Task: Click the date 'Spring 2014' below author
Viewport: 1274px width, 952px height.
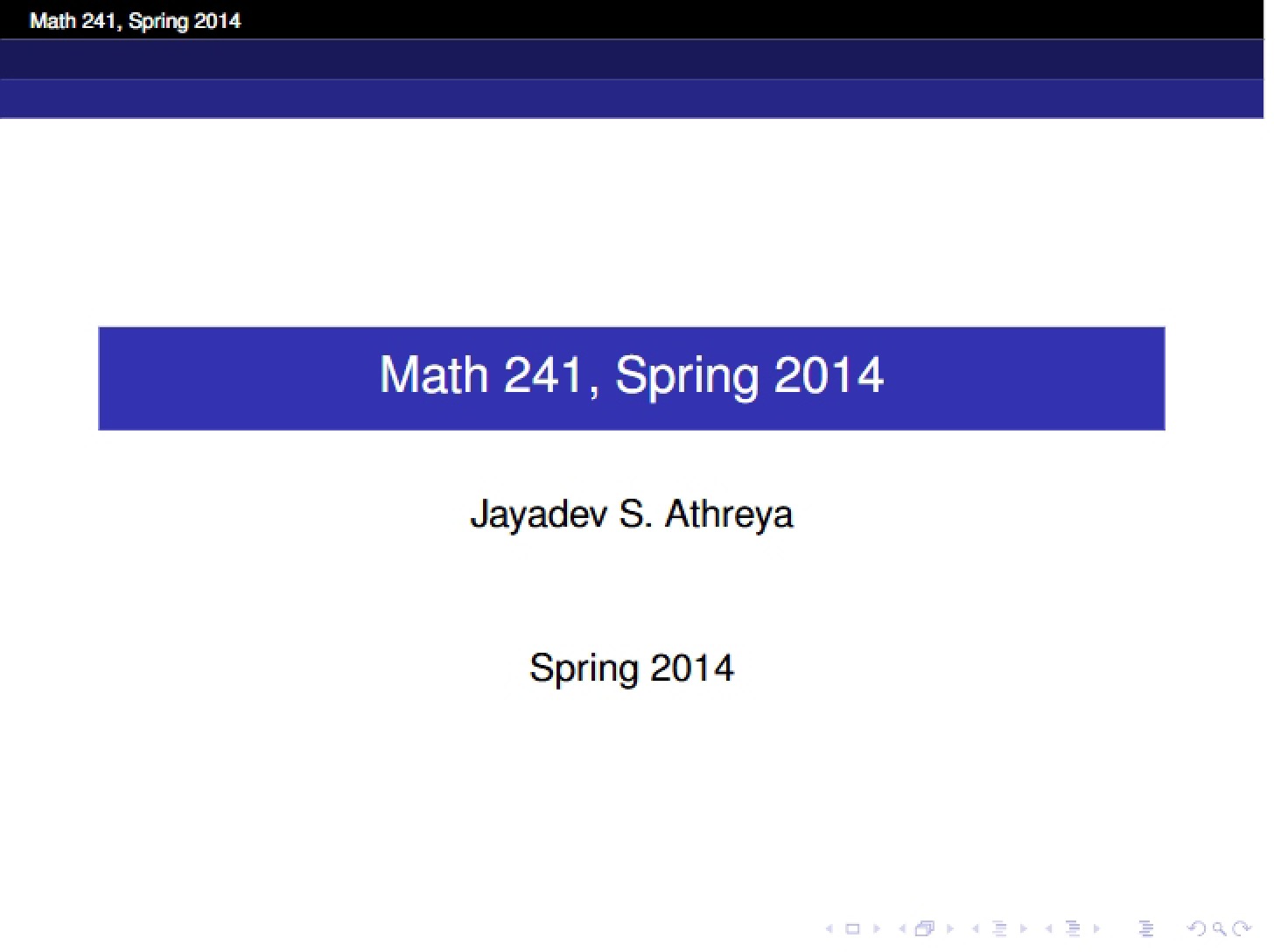Action: tap(631, 668)
